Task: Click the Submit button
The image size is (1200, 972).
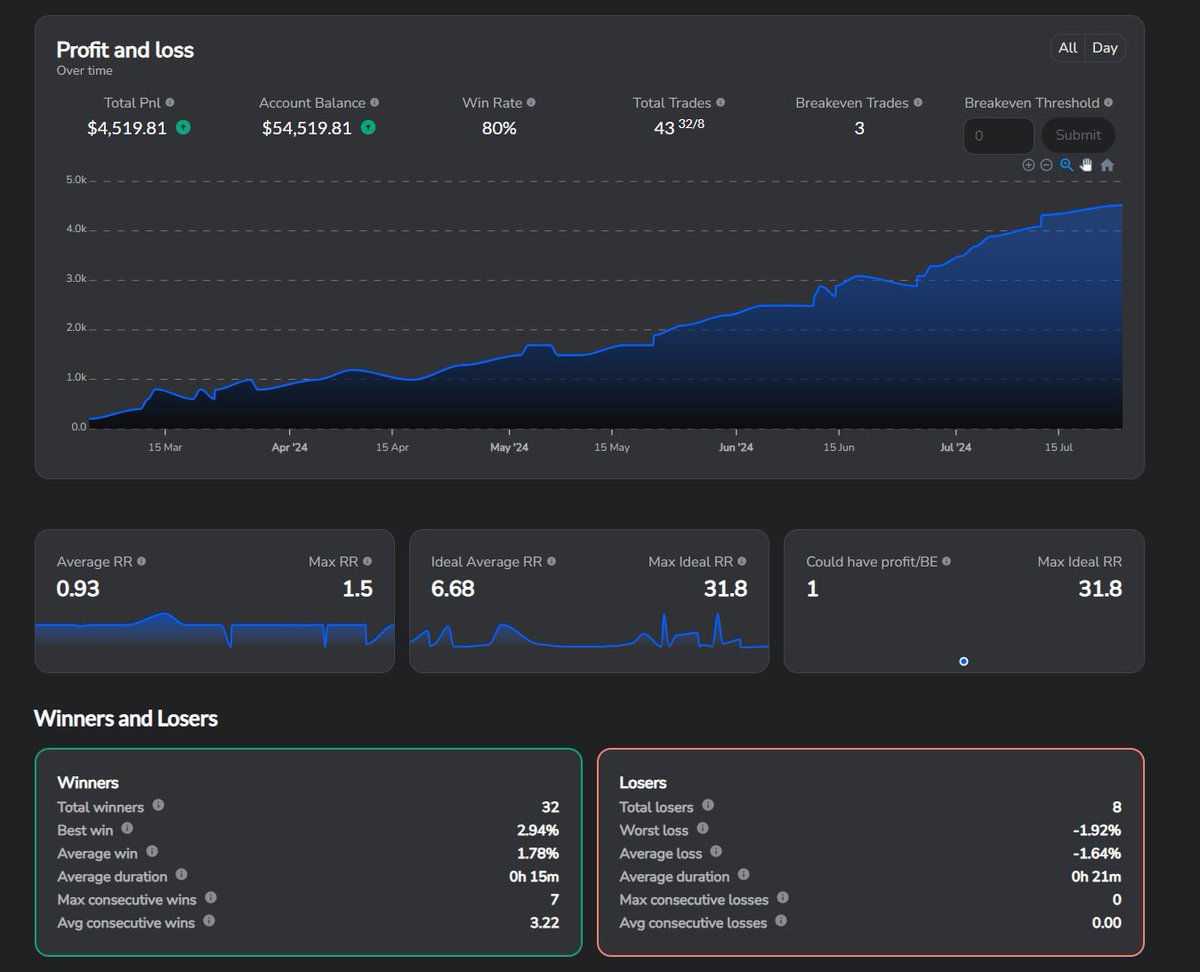Action: pyautogui.click(x=1078, y=135)
